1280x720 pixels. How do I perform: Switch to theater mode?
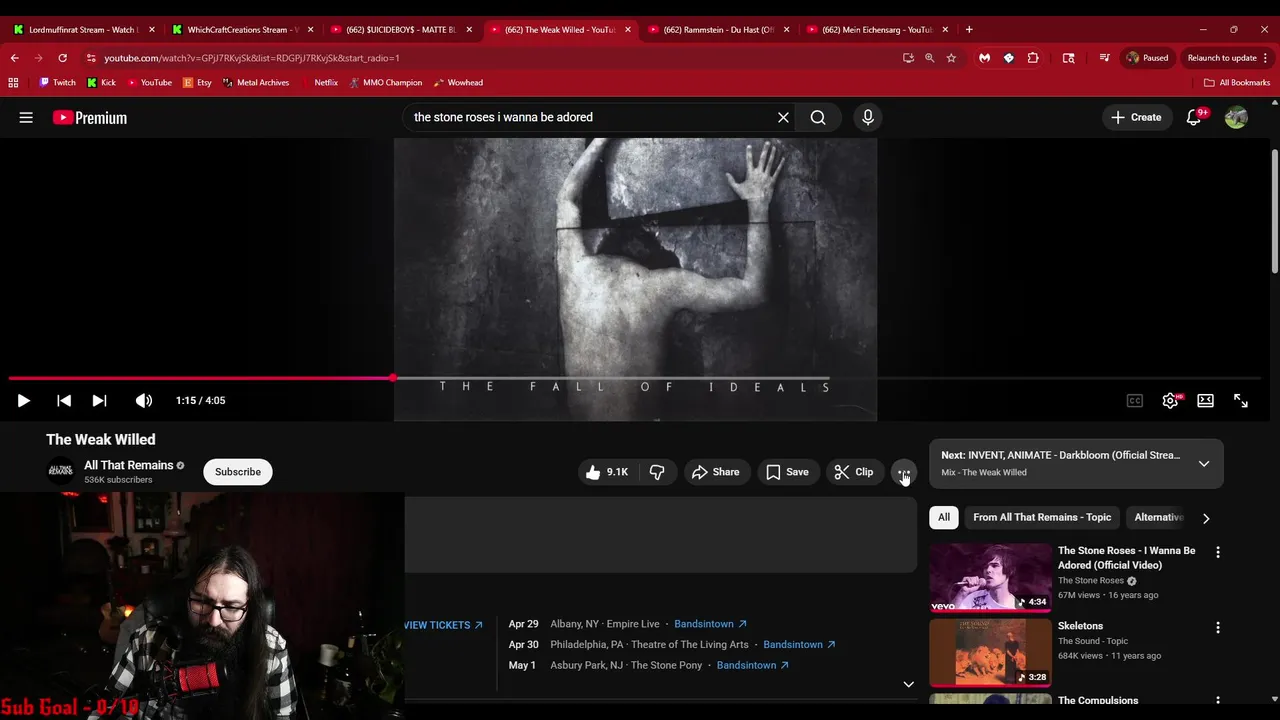pyautogui.click(x=1205, y=400)
